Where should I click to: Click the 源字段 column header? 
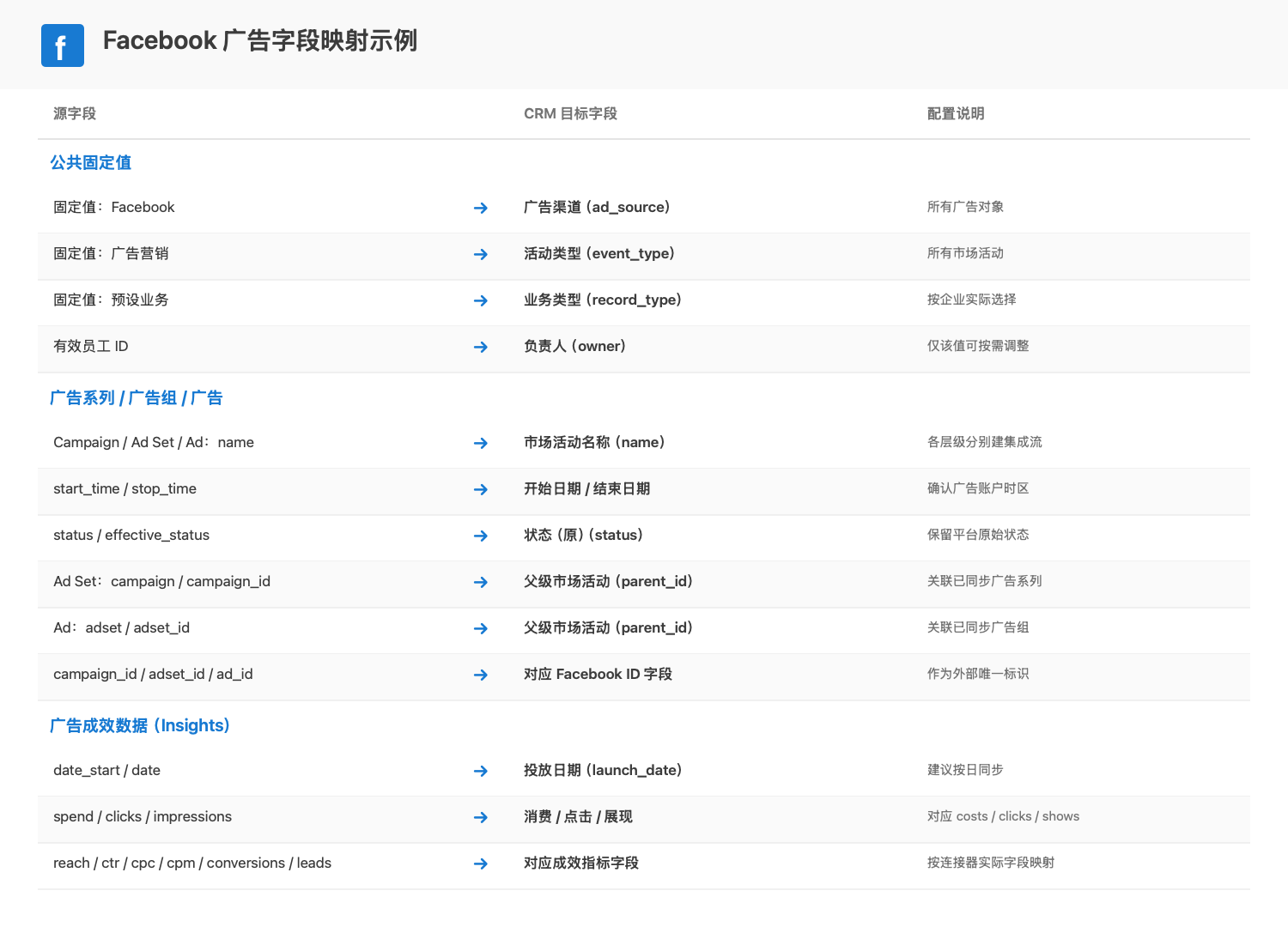pyautogui.click(x=75, y=113)
